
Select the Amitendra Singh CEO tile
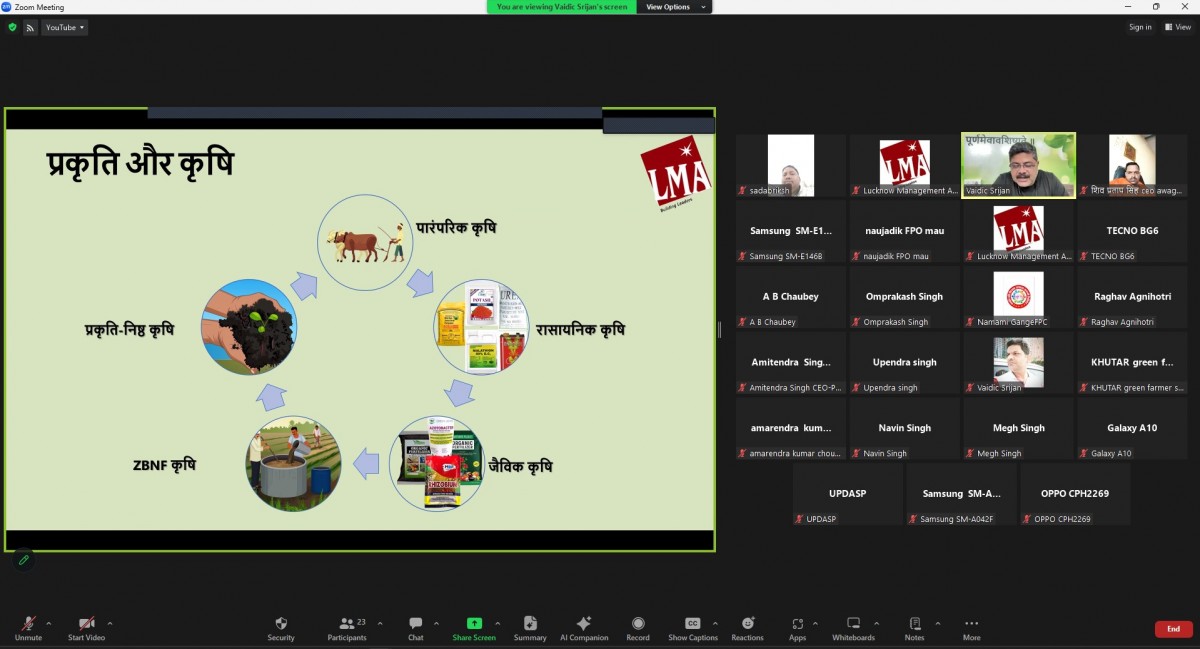[x=791, y=362]
